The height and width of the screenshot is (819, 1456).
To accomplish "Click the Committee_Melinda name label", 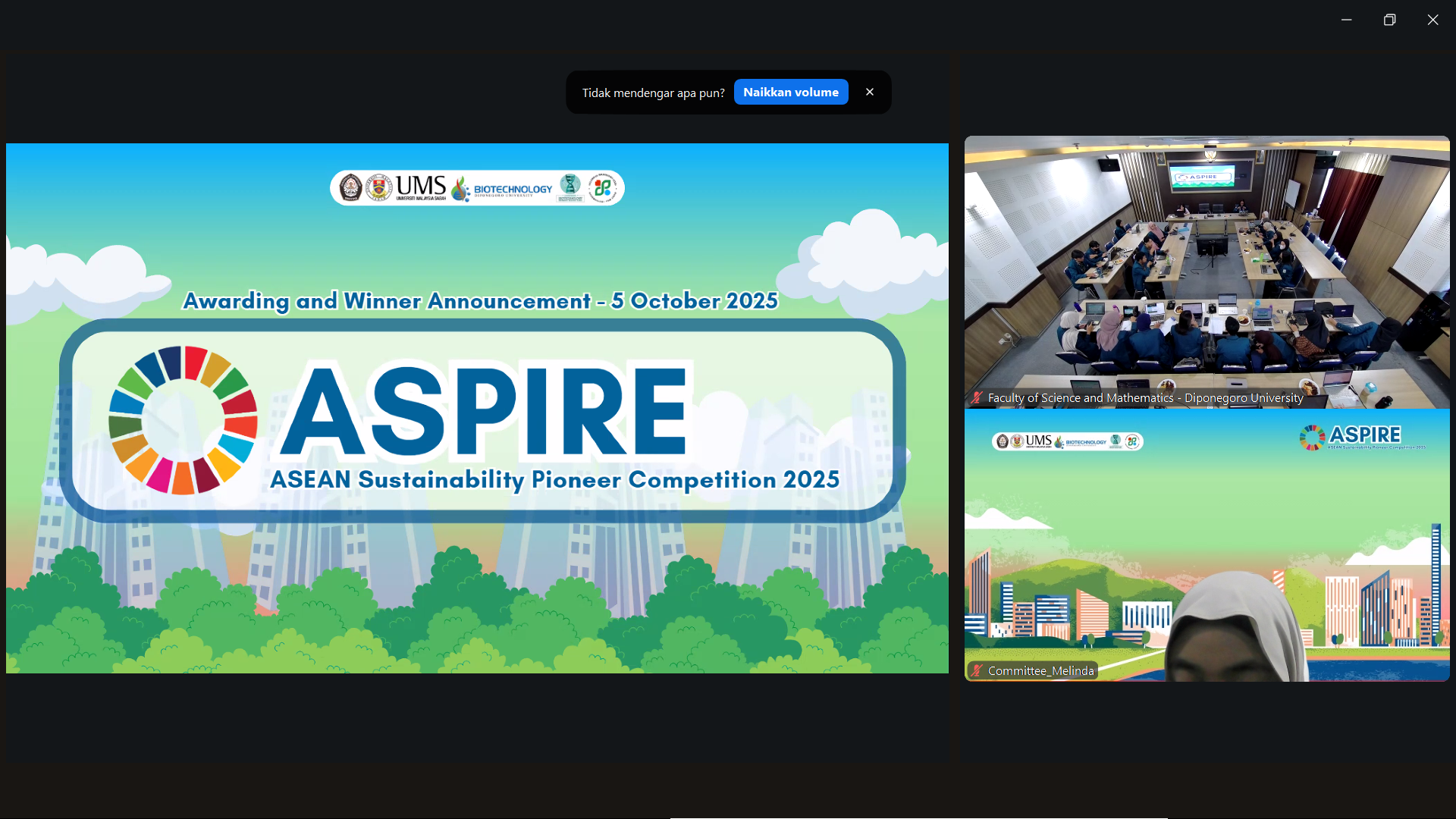I will coord(1040,670).
